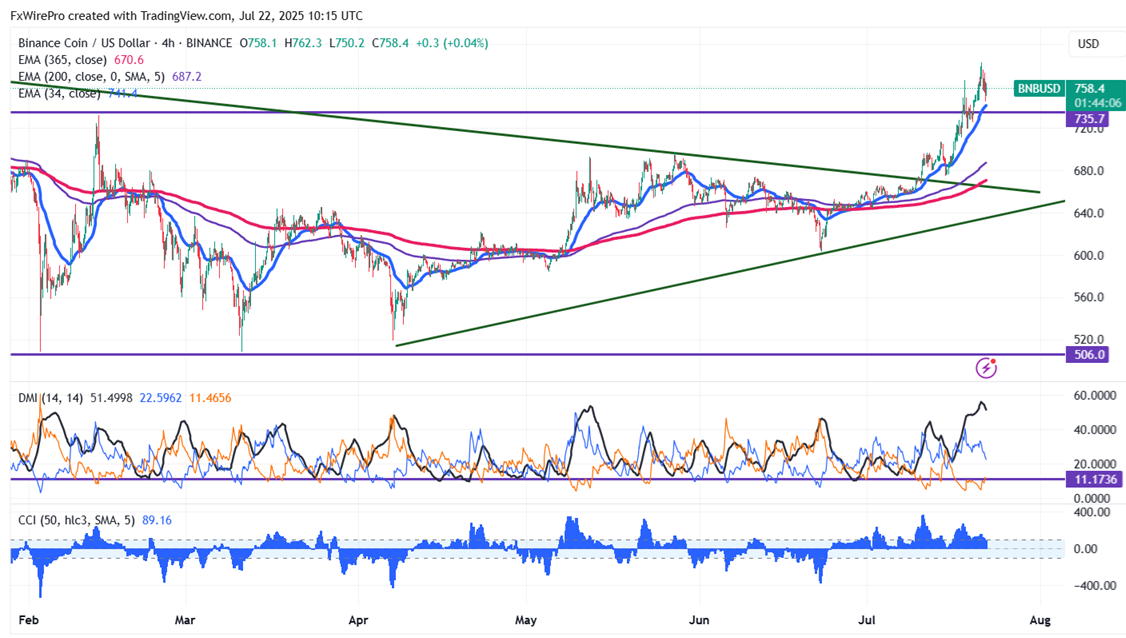This screenshot has width=1126, height=638.
Task: Click the 640.0 price scale label
Action: (x=1089, y=213)
